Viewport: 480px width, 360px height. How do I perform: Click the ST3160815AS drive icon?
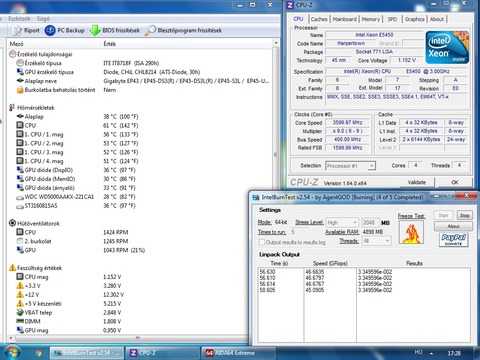point(20,206)
